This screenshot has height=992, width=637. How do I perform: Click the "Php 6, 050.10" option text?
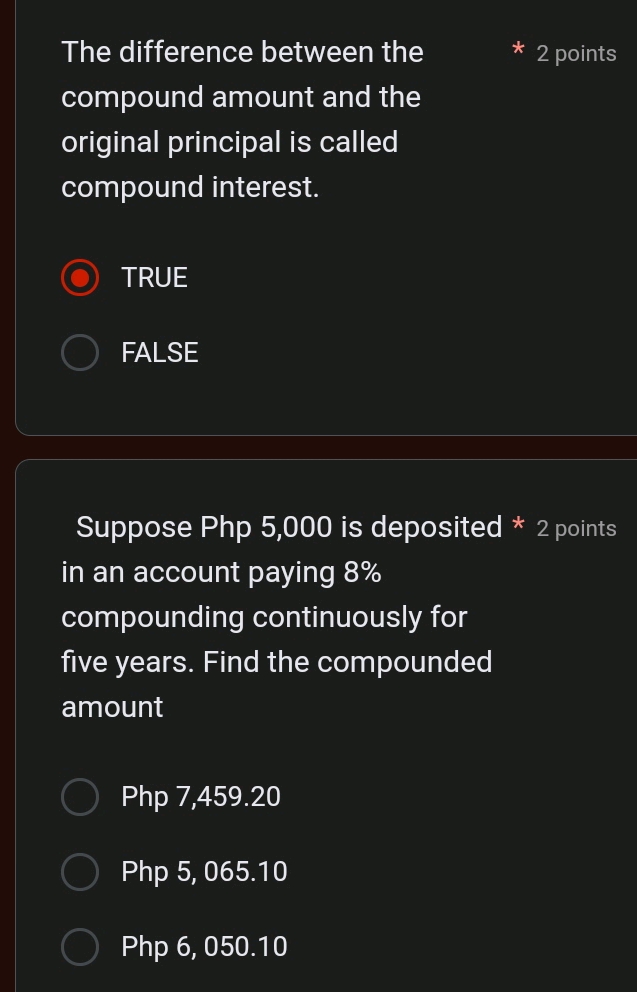tap(204, 947)
